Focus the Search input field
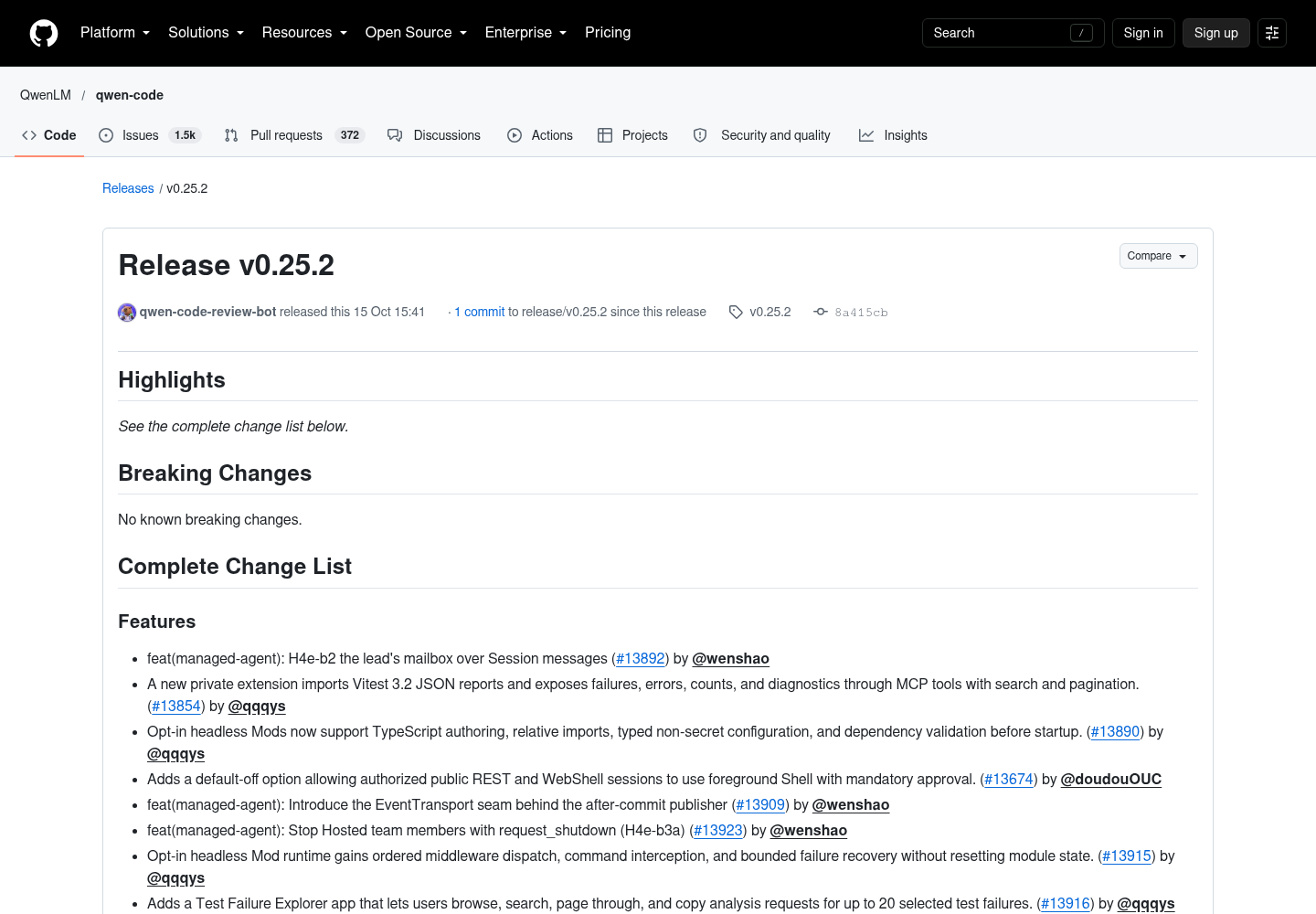Image resolution: width=1316 pixels, height=914 pixels. tap(1013, 33)
